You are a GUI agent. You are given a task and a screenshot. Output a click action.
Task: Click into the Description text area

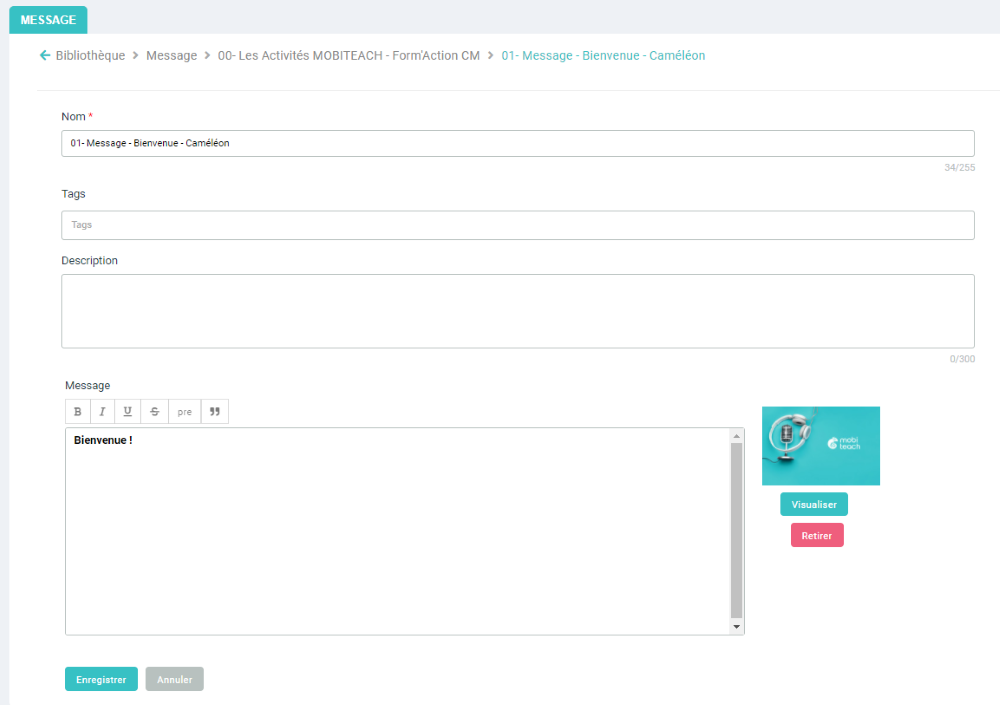coord(518,311)
